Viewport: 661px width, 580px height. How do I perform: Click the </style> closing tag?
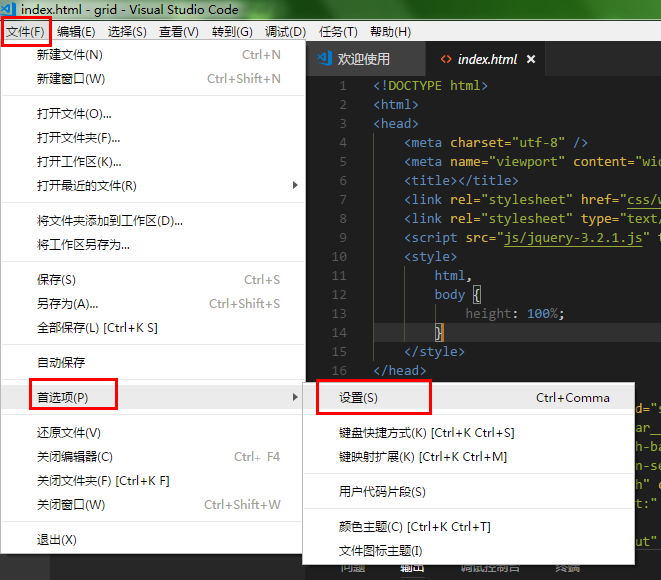434,352
